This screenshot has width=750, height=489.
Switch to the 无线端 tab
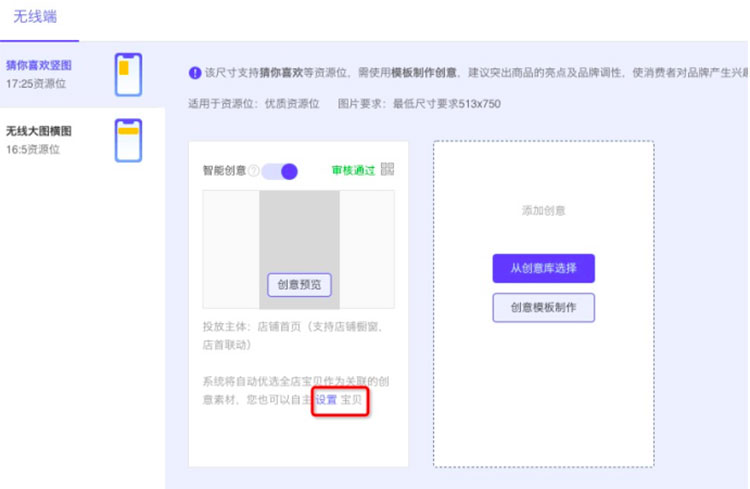pos(34,18)
